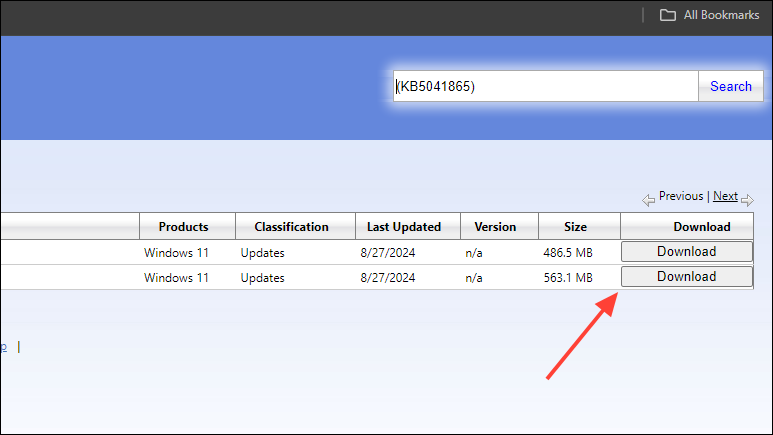Click n/a version in the 486.5 MB row
This screenshot has width=773, height=435.
tap(474, 253)
